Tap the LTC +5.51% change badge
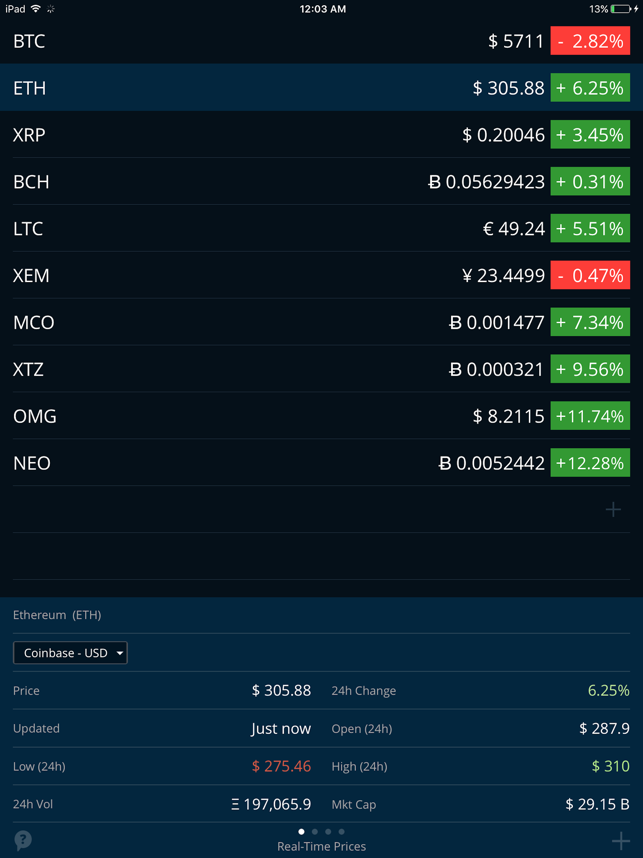This screenshot has height=858, width=643. click(590, 228)
